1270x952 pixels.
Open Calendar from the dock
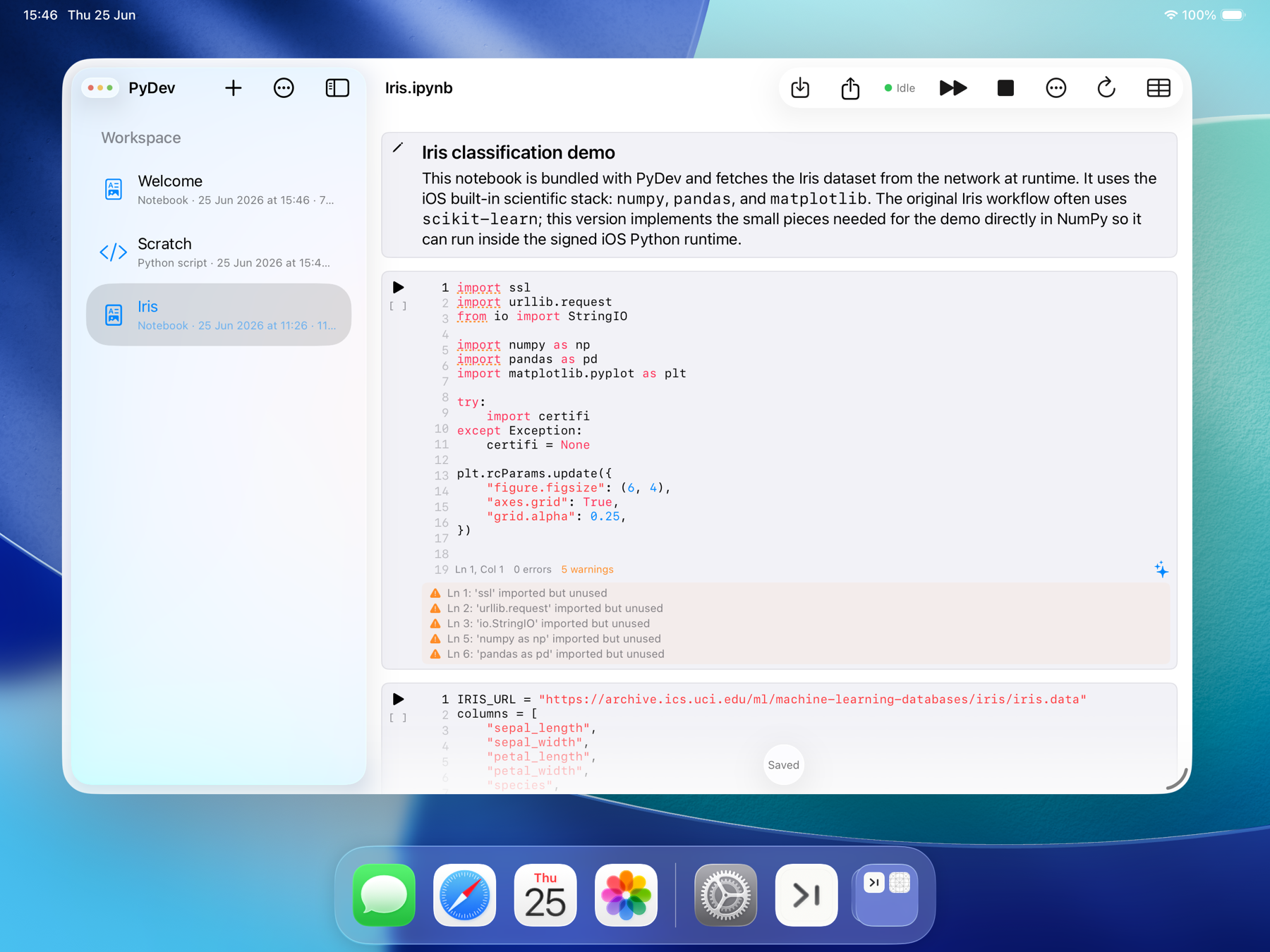point(545,895)
